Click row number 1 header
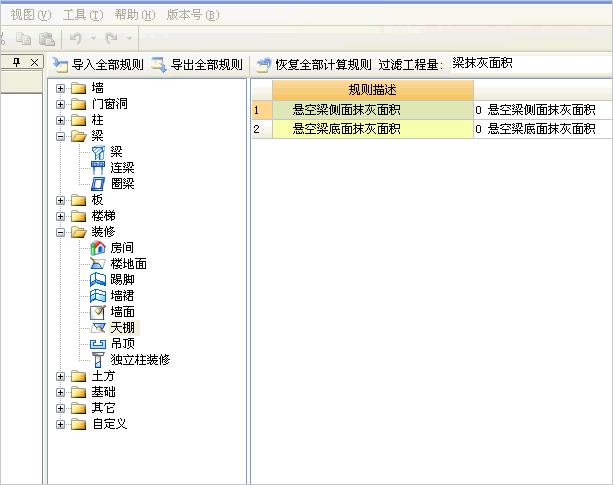613x485 pixels. tap(262, 110)
